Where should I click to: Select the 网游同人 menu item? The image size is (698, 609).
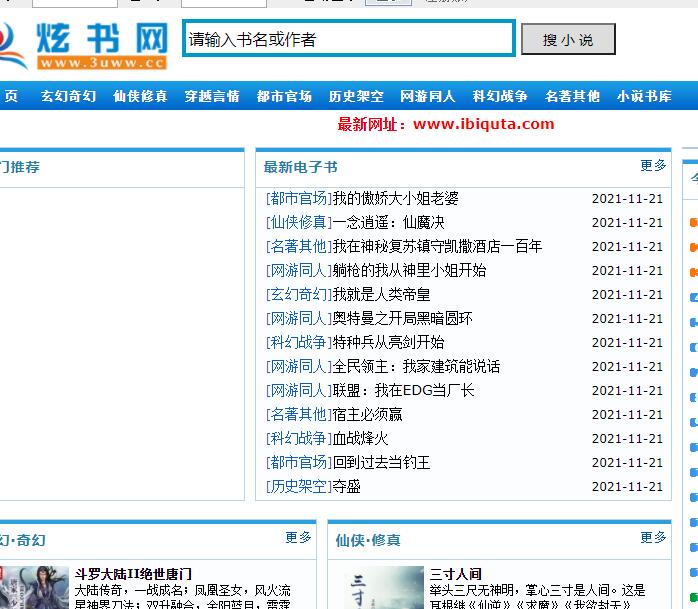[428, 96]
